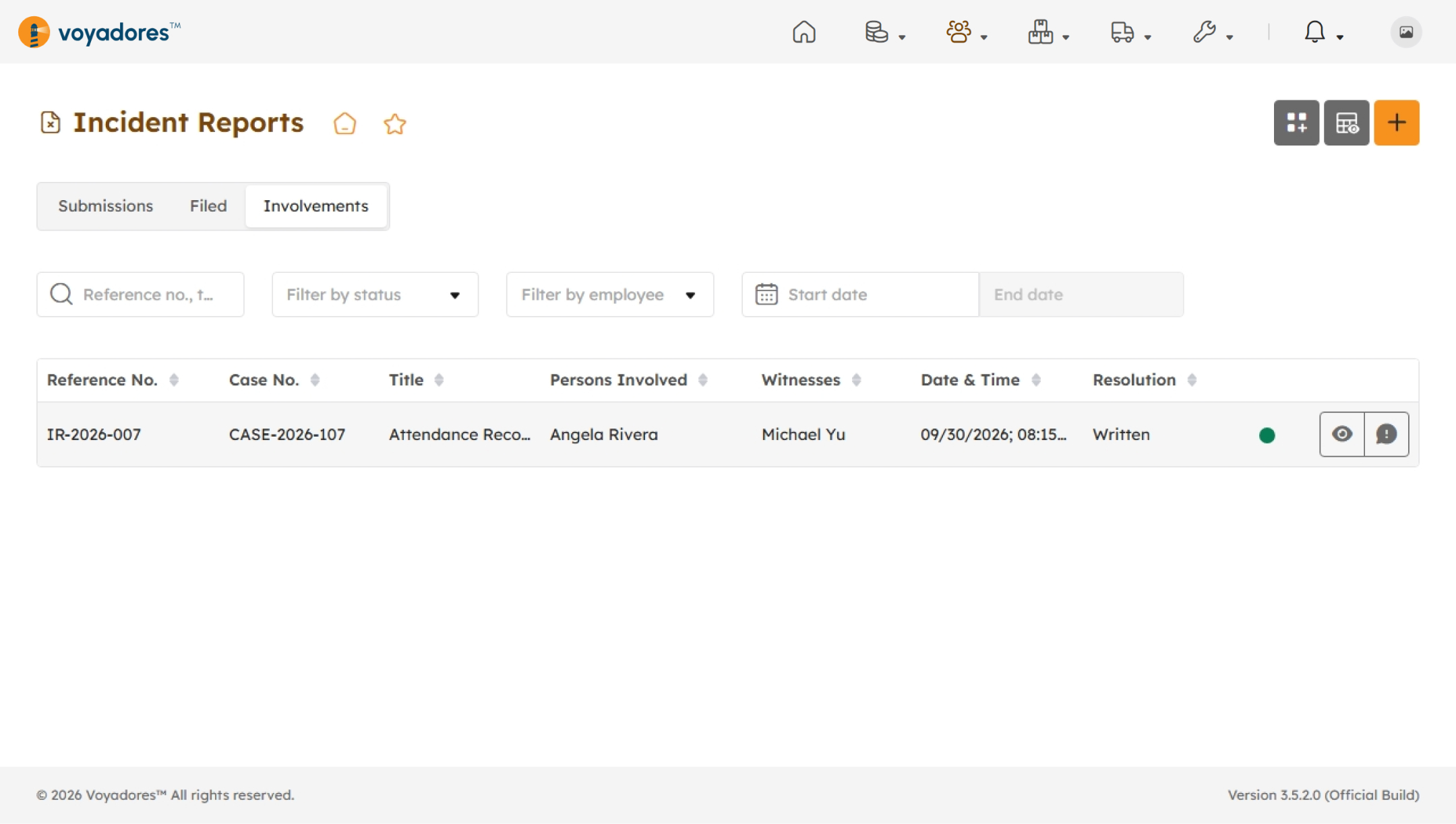Open the home icon in top navigation
Image resolution: width=1456 pixels, height=824 pixels.
coord(803,32)
